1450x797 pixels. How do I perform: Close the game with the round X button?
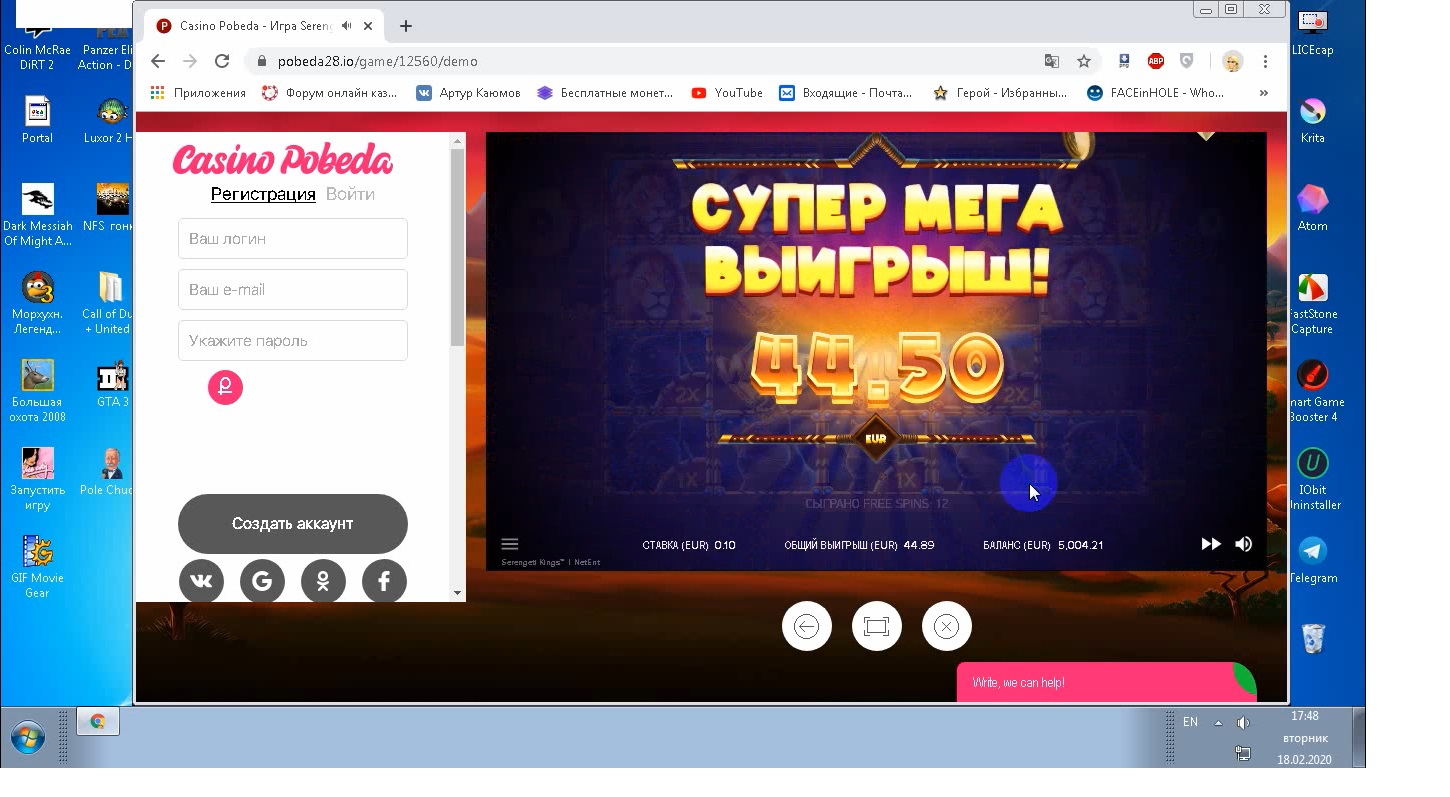coord(946,626)
